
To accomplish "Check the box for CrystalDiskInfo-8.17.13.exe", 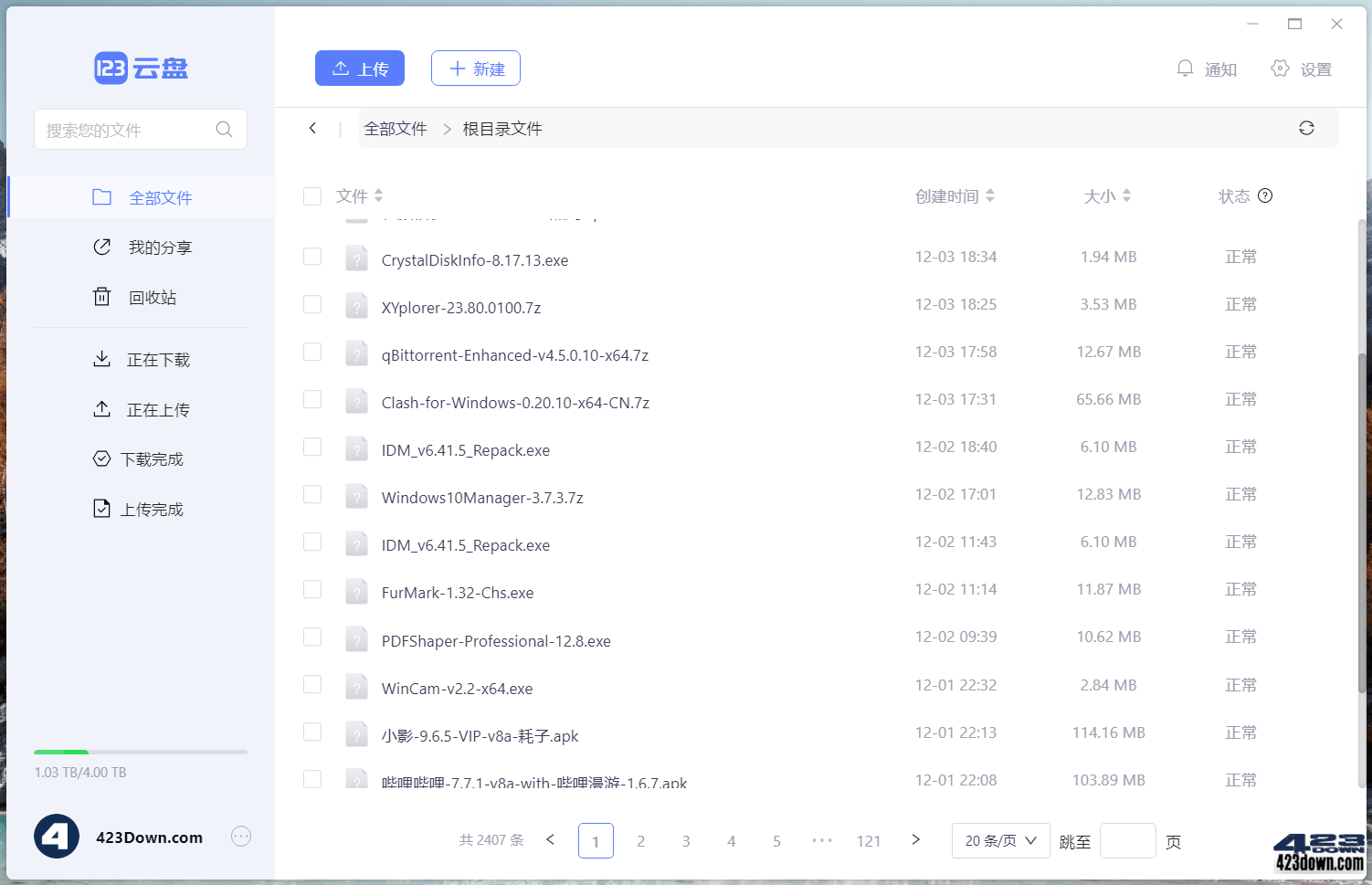I will [312, 257].
